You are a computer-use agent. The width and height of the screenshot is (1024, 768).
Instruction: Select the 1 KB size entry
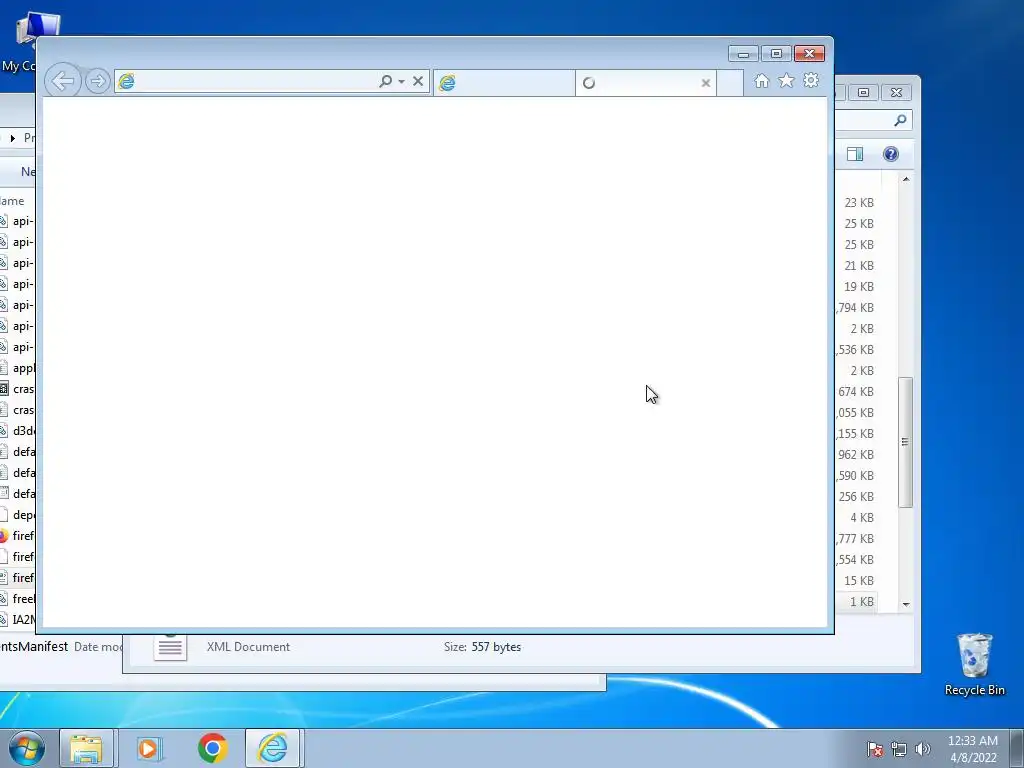click(862, 602)
